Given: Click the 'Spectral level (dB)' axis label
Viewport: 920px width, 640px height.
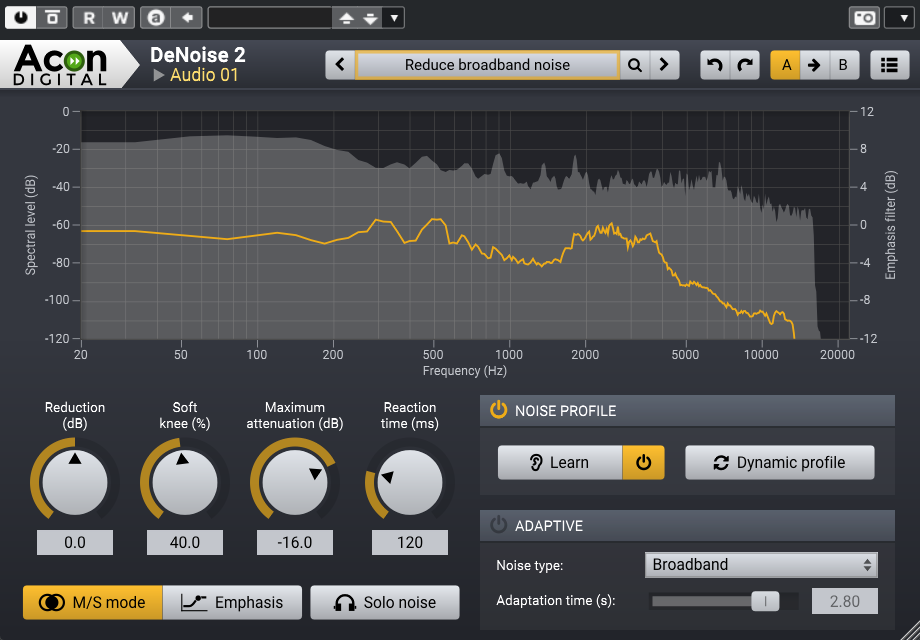Looking at the screenshot, I should 31,225.
